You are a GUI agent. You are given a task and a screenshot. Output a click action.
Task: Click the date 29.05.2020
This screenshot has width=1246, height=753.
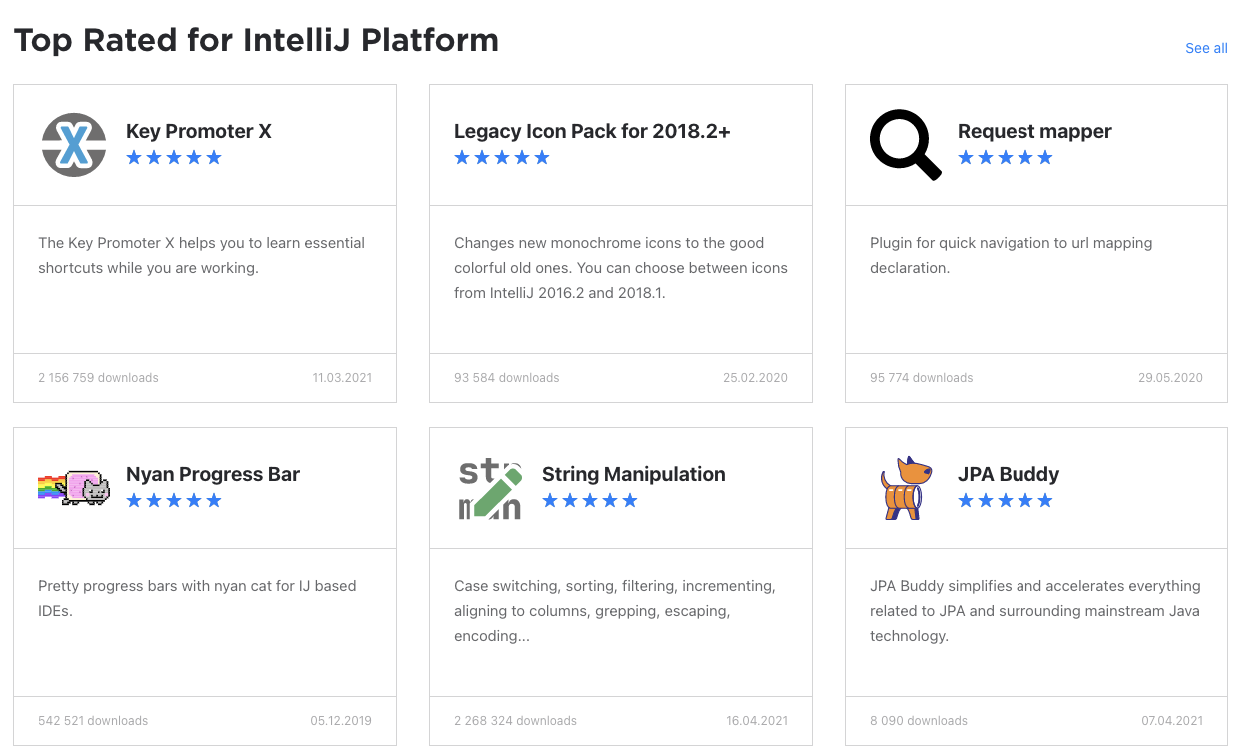[x=1170, y=378]
